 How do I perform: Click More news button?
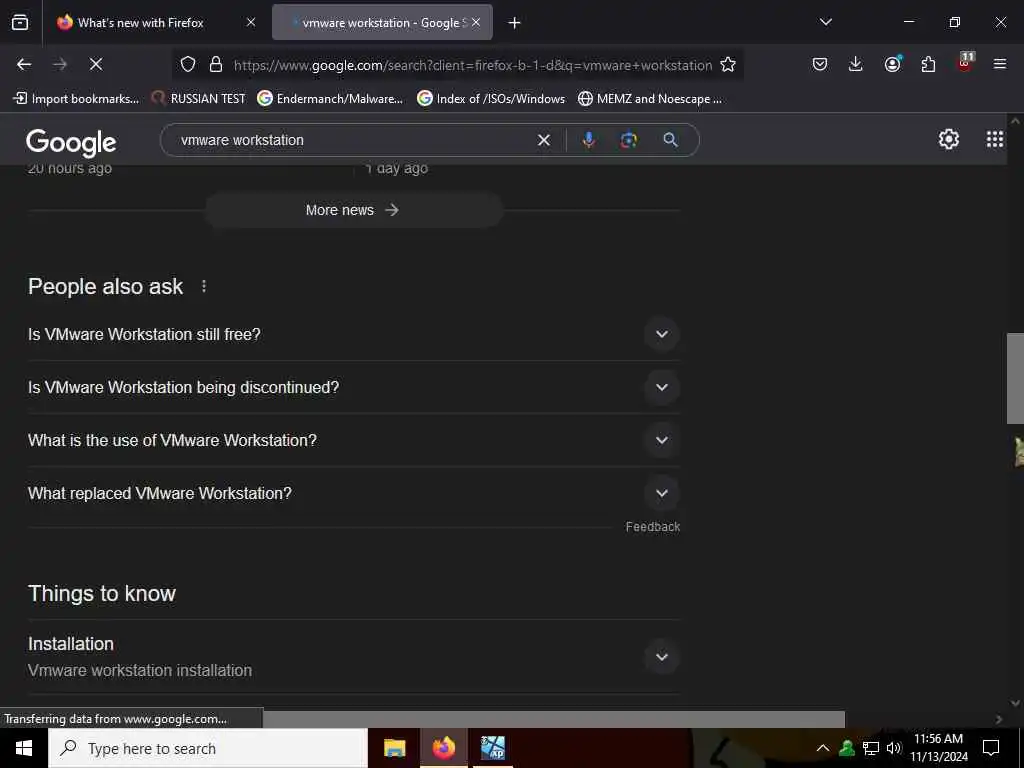353,210
